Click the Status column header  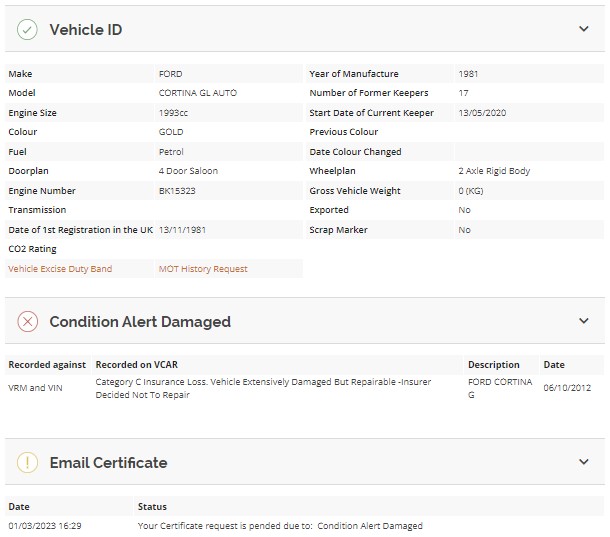[152, 507]
